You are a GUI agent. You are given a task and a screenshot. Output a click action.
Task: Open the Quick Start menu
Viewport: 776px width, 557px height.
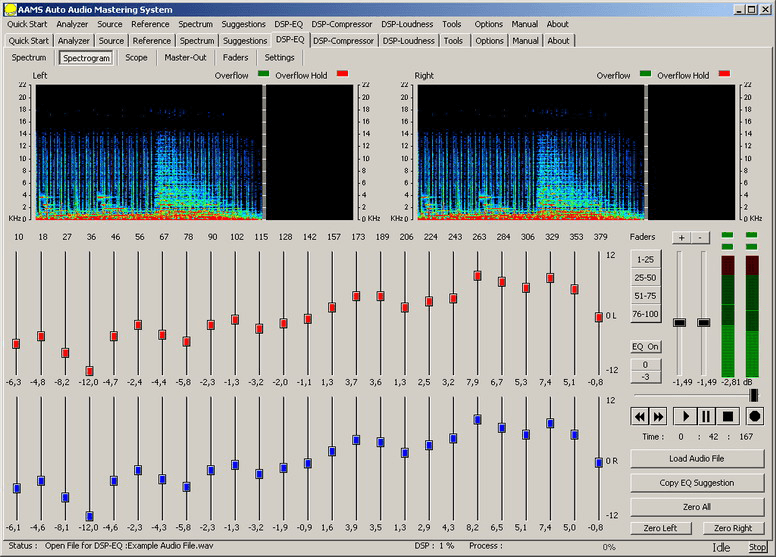(27, 24)
